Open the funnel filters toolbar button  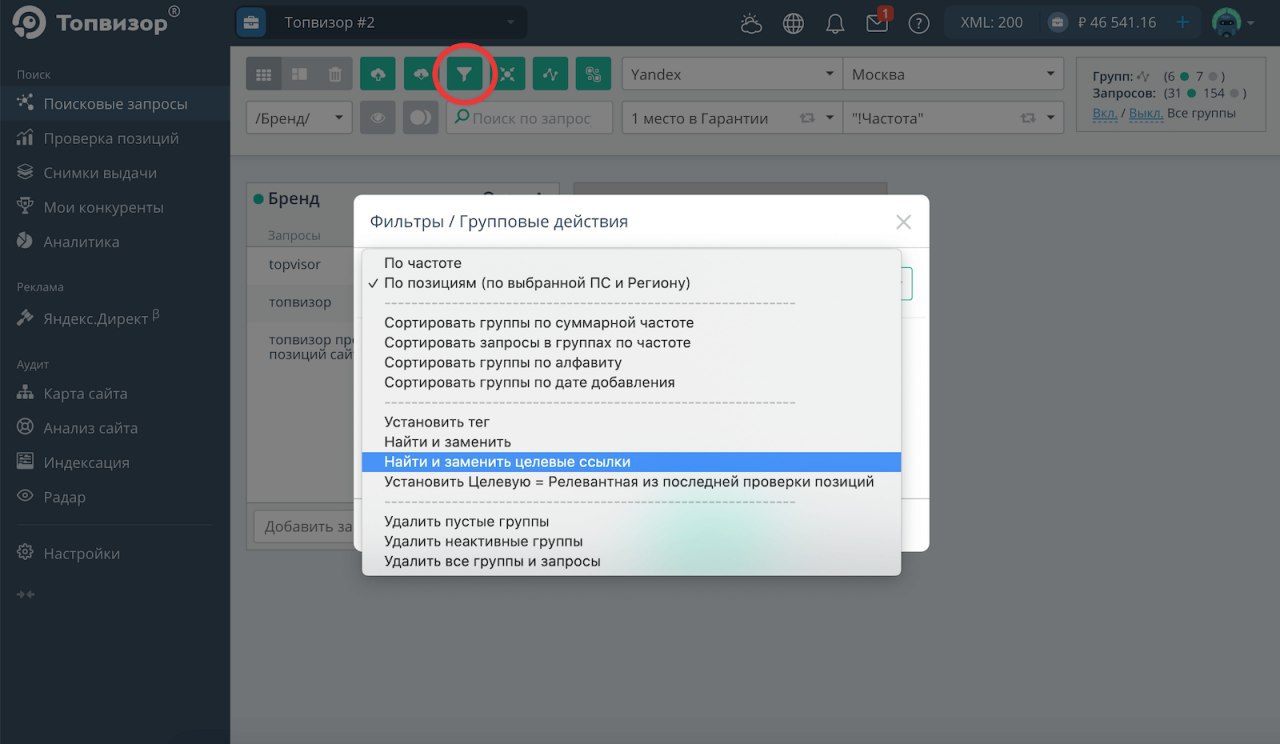click(x=464, y=74)
